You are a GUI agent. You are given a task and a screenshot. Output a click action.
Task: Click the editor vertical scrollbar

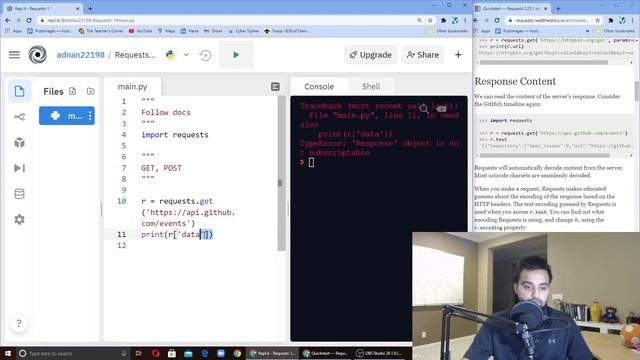coord(282,173)
